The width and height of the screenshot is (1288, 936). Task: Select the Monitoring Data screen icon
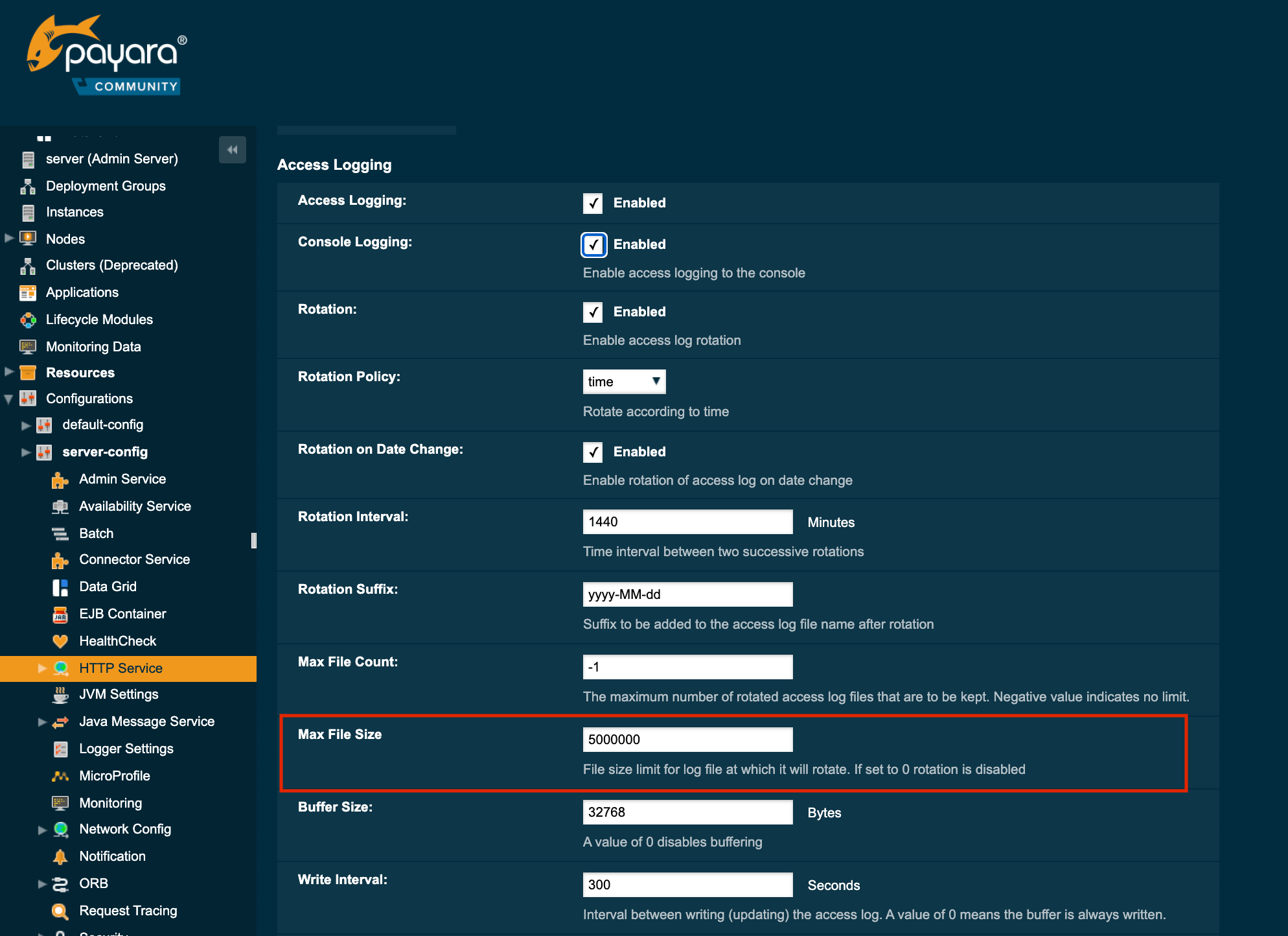point(28,346)
